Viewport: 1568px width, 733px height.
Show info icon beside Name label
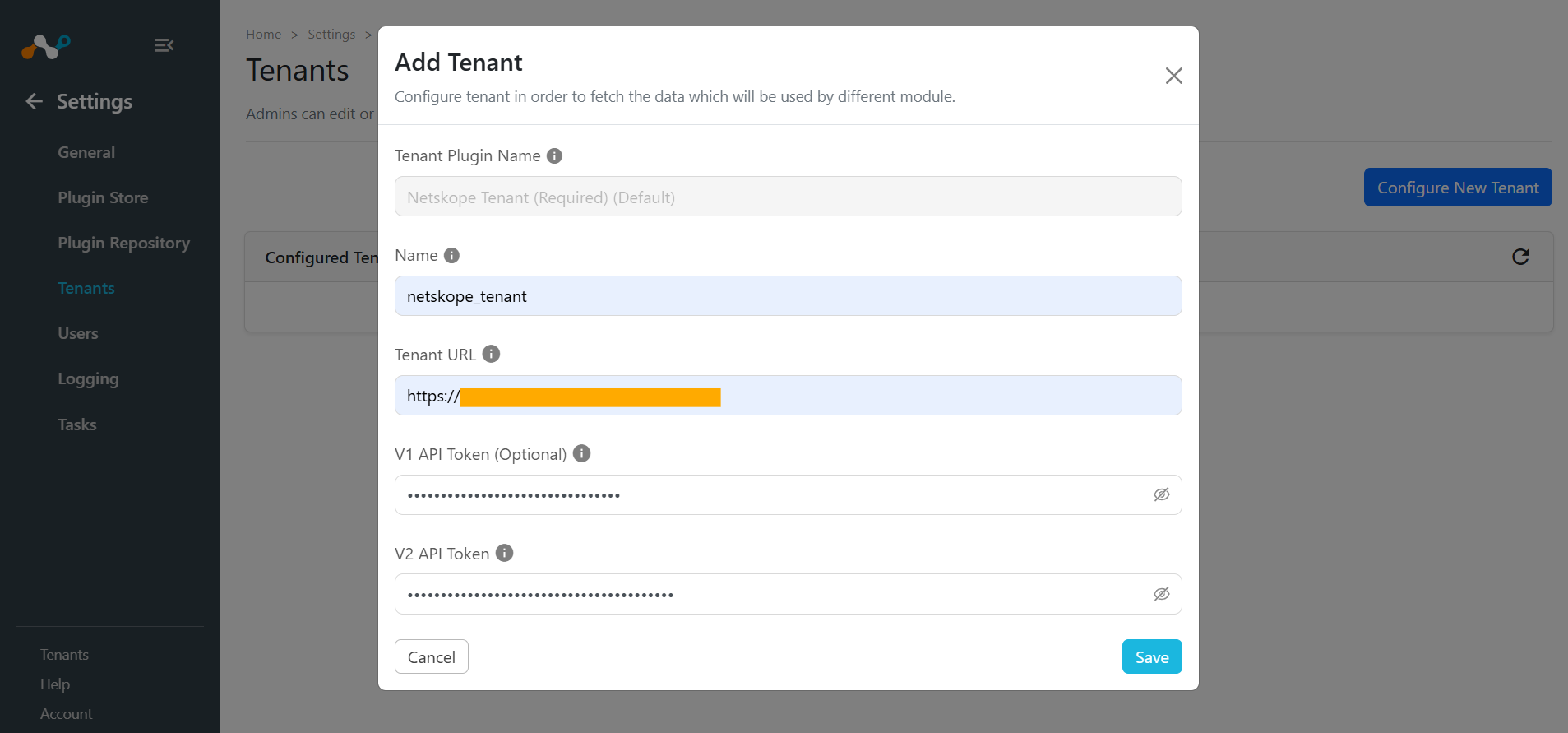coord(451,255)
